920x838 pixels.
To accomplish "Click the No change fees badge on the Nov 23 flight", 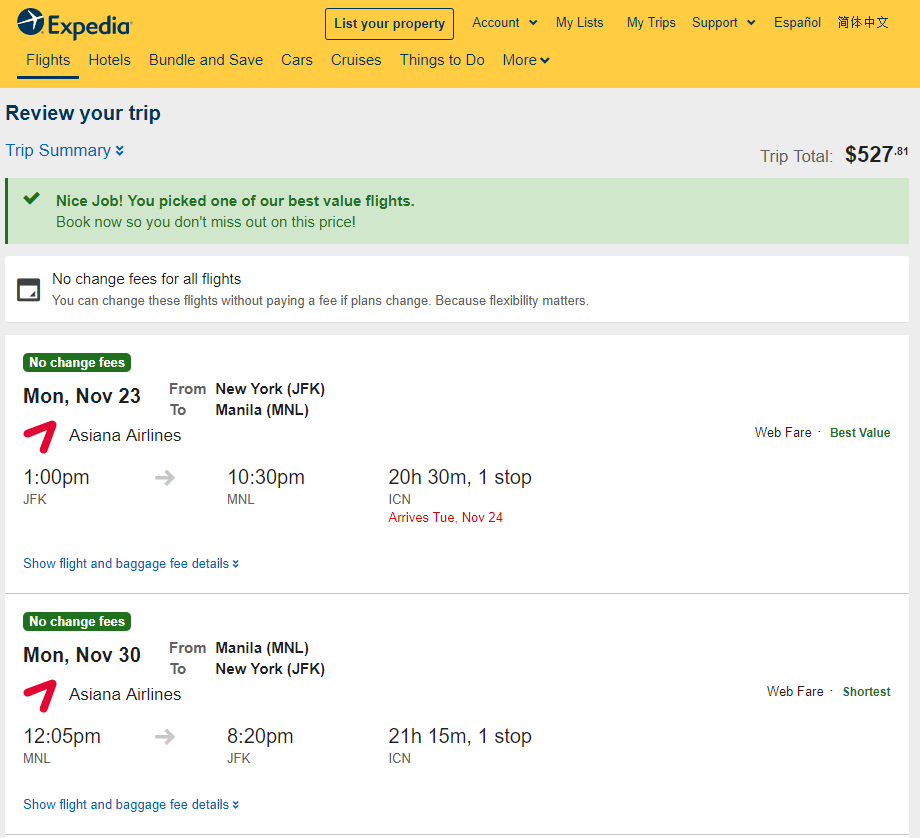I will tap(77, 363).
